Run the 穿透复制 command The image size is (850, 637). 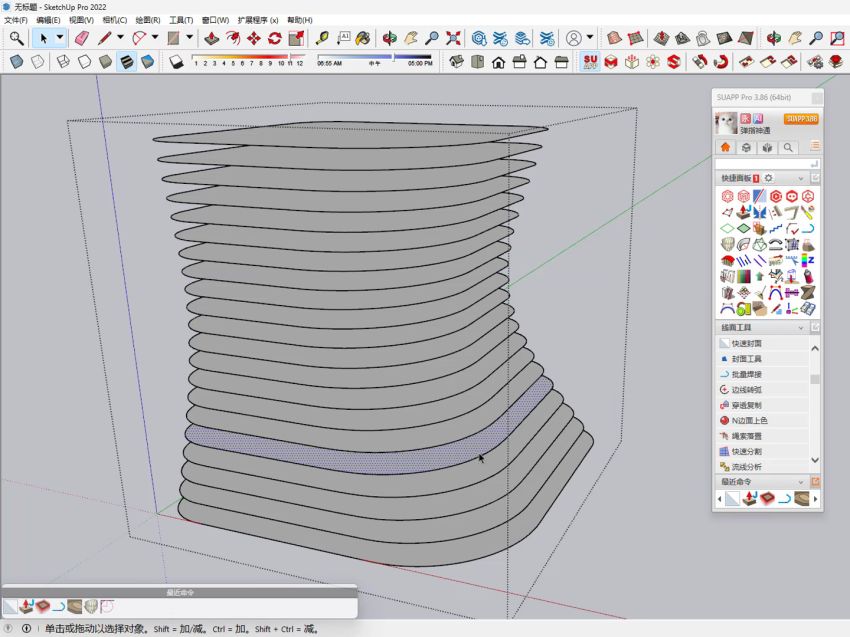(x=763, y=405)
